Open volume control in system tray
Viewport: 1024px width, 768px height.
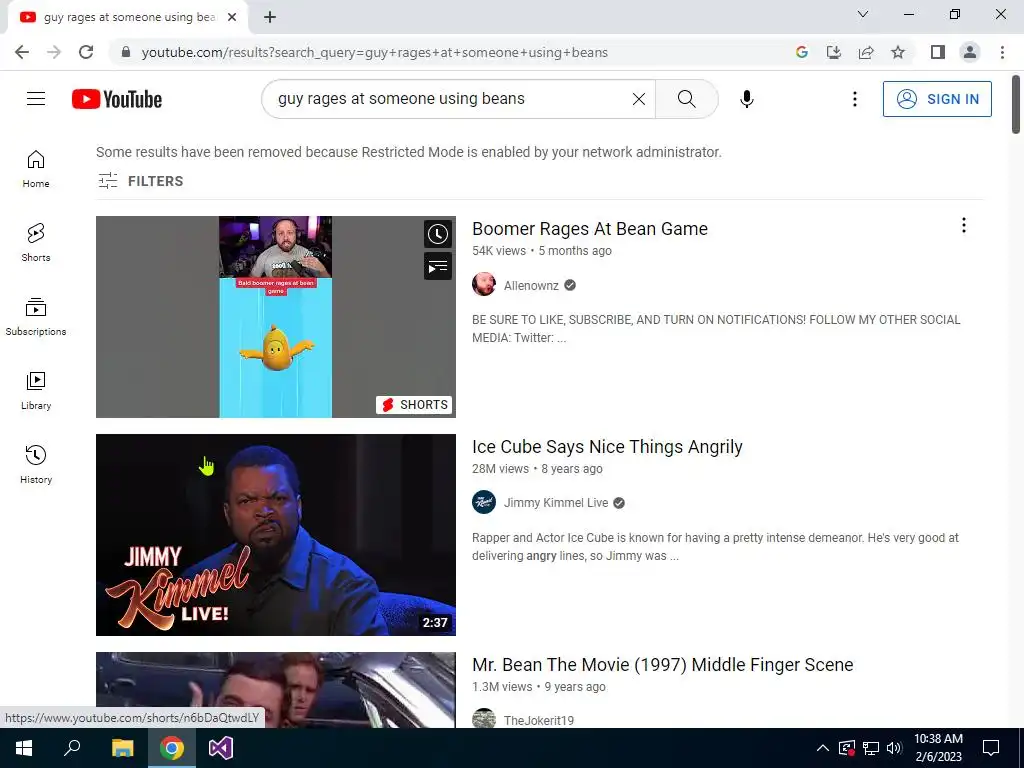894,748
